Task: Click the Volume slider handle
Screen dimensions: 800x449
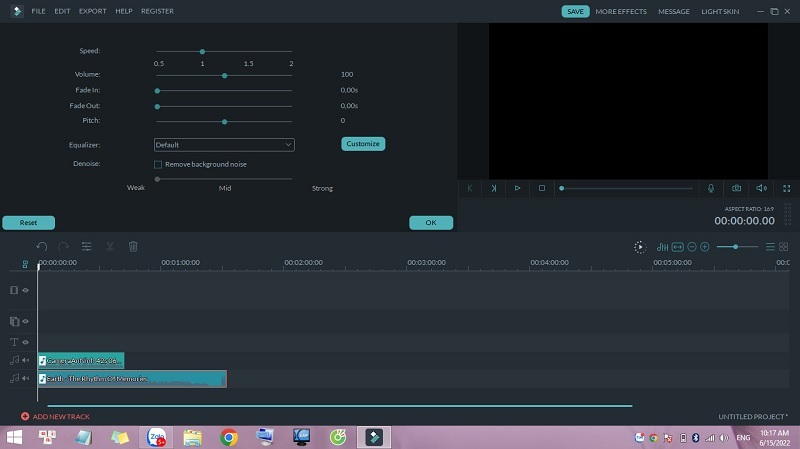Action: [224, 76]
